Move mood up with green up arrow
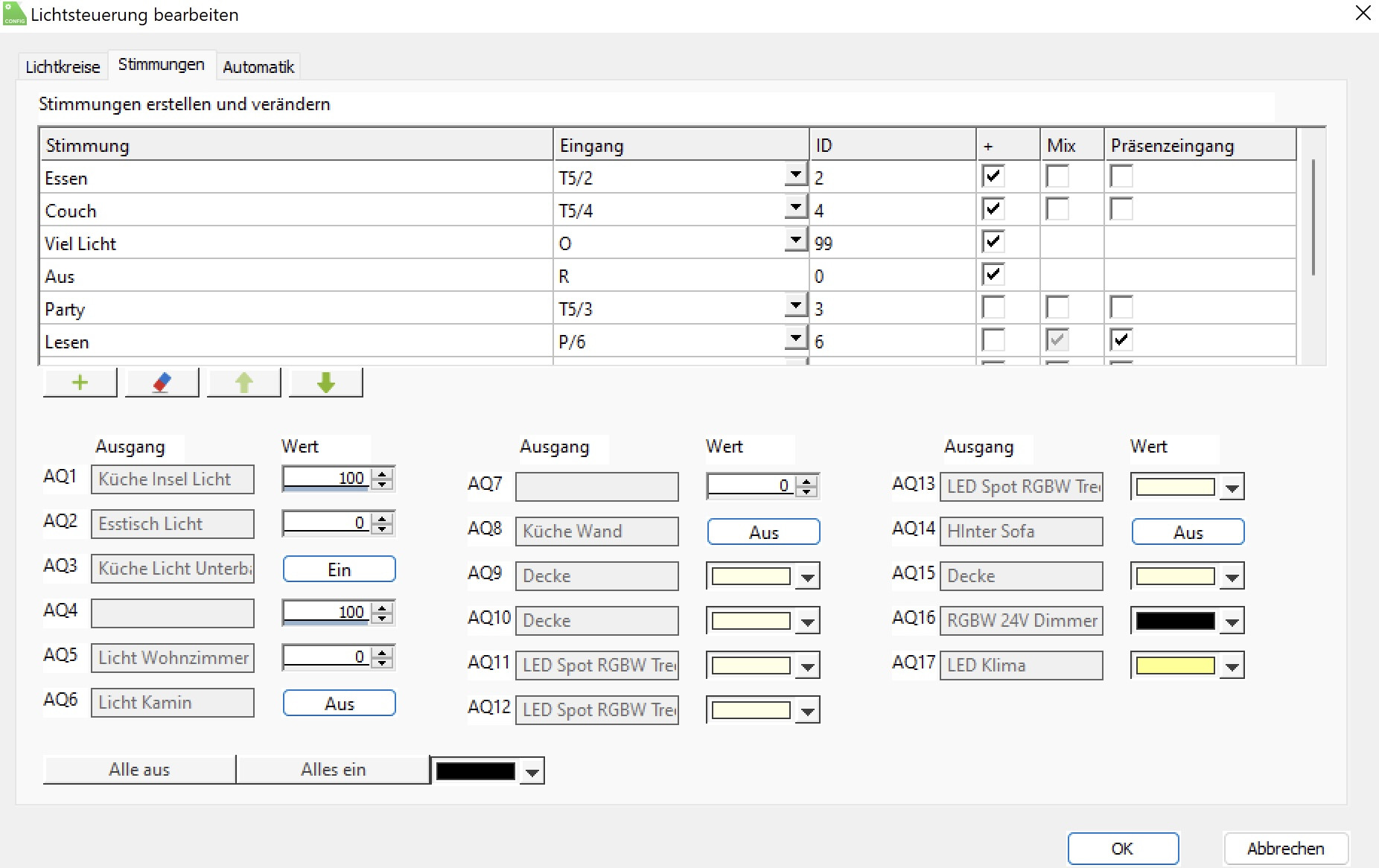Viewport: 1379px width, 868px height. coord(243,383)
